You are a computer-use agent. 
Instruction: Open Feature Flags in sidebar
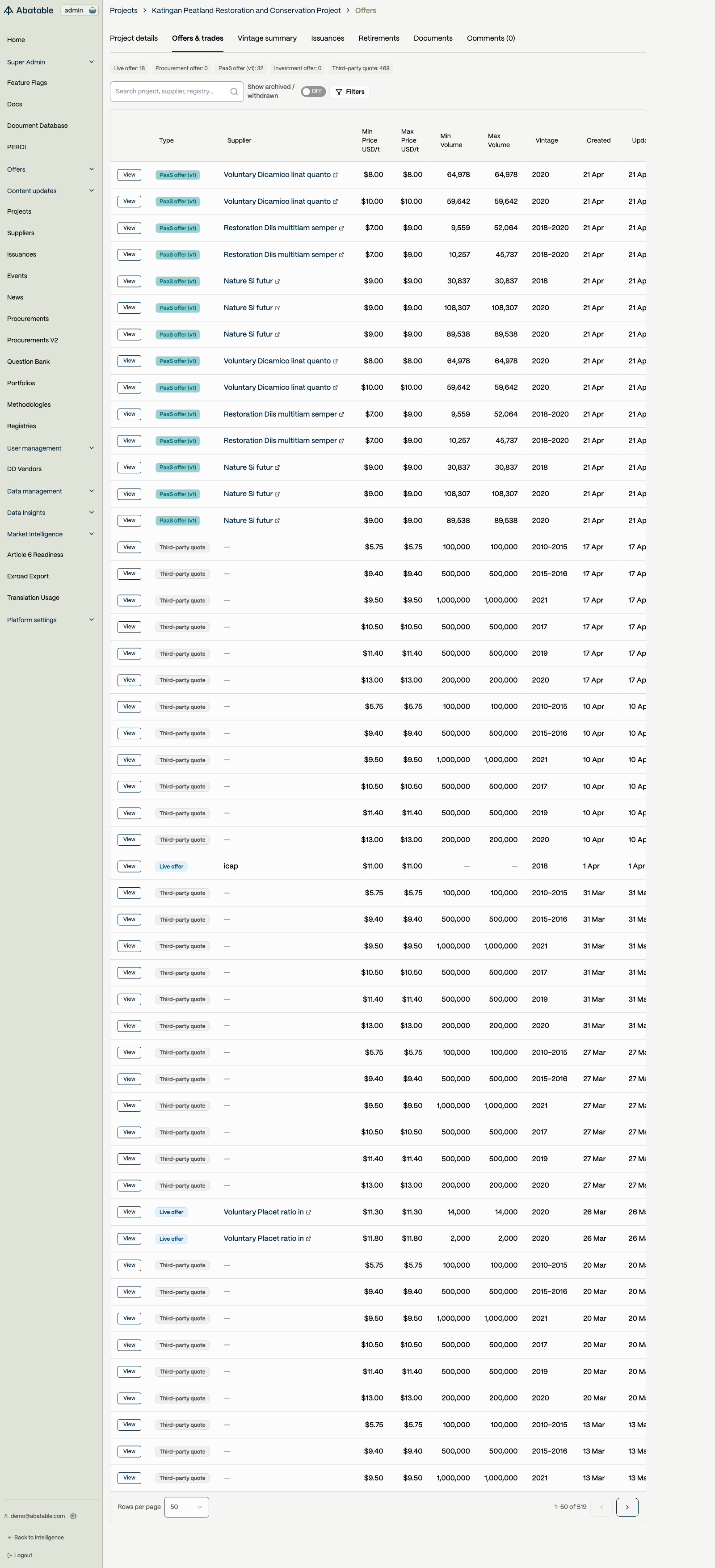pyautogui.click(x=27, y=83)
